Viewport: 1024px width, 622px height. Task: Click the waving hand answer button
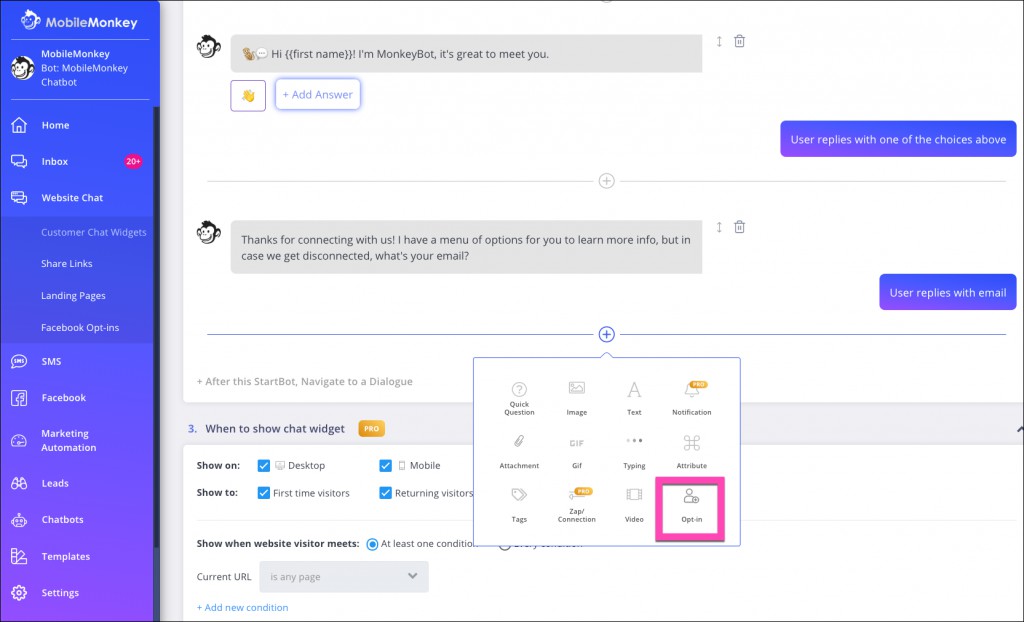pyautogui.click(x=248, y=95)
